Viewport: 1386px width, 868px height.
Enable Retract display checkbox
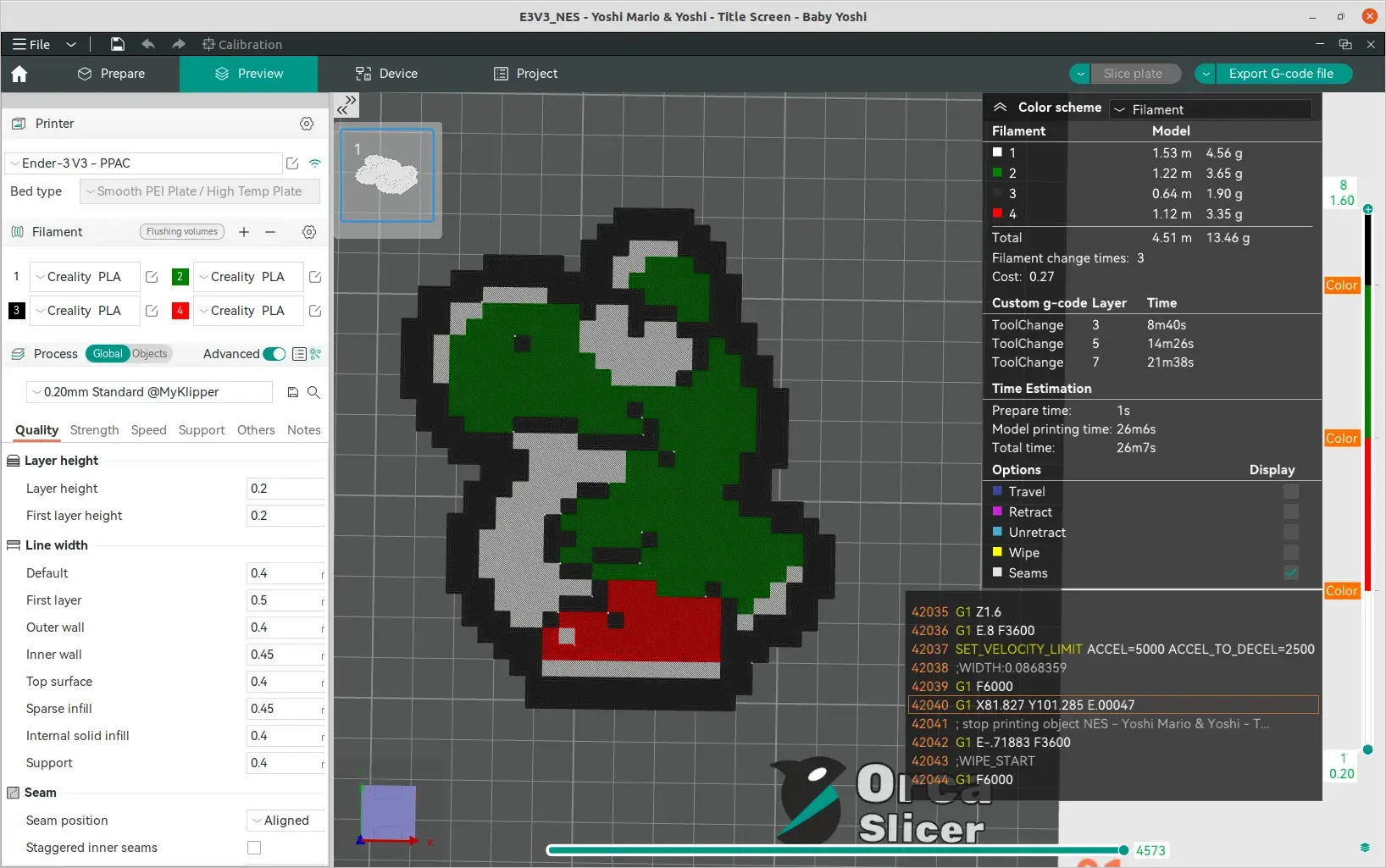pyautogui.click(x=1291, y=511)
